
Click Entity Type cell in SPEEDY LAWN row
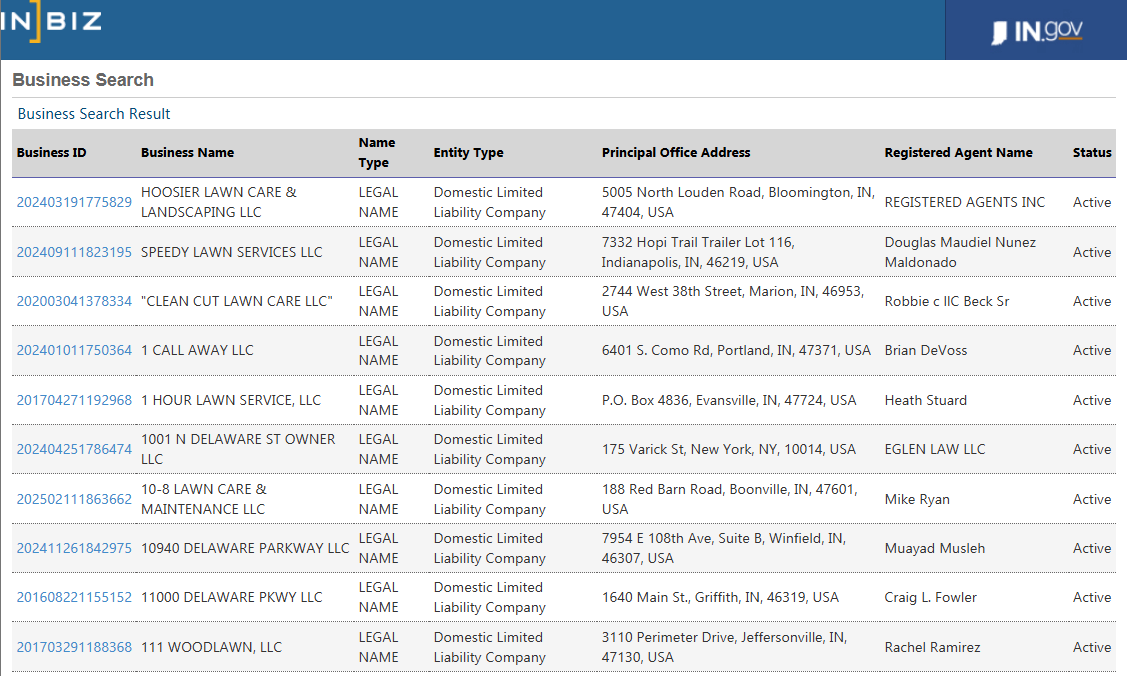pyautogui.click(x=489, y=252)
